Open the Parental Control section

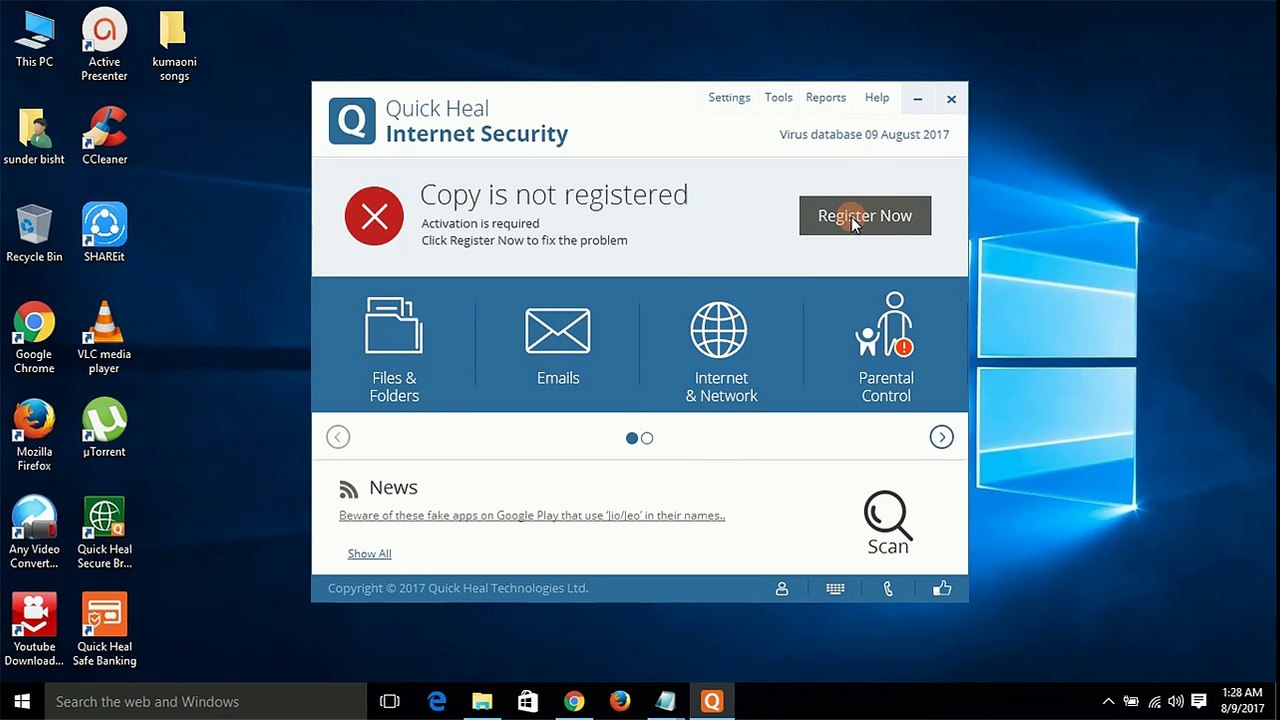click(x=886, y=347)
